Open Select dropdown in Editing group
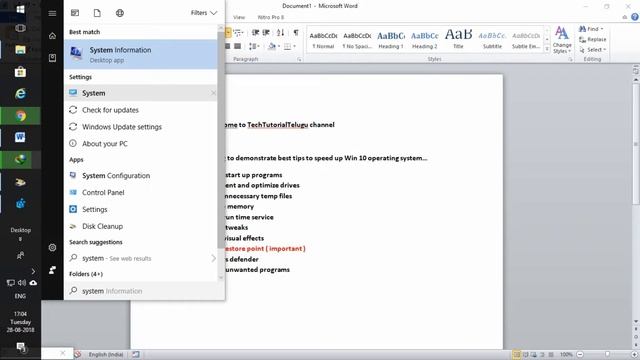The height and width of the screenshot is (360, 640). click(x=593, y=50)
